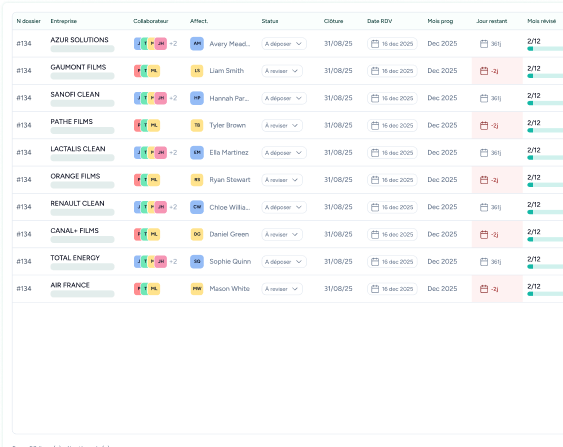Image resolution: width=563 pixels, height=447 pixels.
Task: Open status dropdown for RENAULT CLEAN
Action: click(x=284, y=207)
